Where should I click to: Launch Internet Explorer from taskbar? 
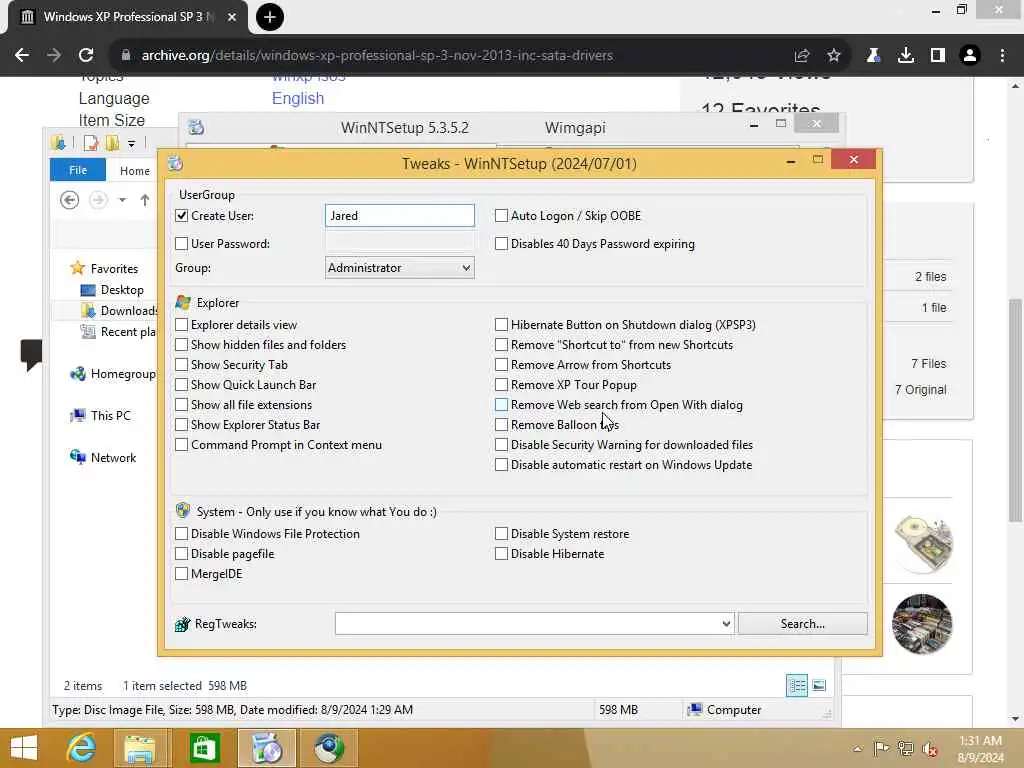pos(81,748)
